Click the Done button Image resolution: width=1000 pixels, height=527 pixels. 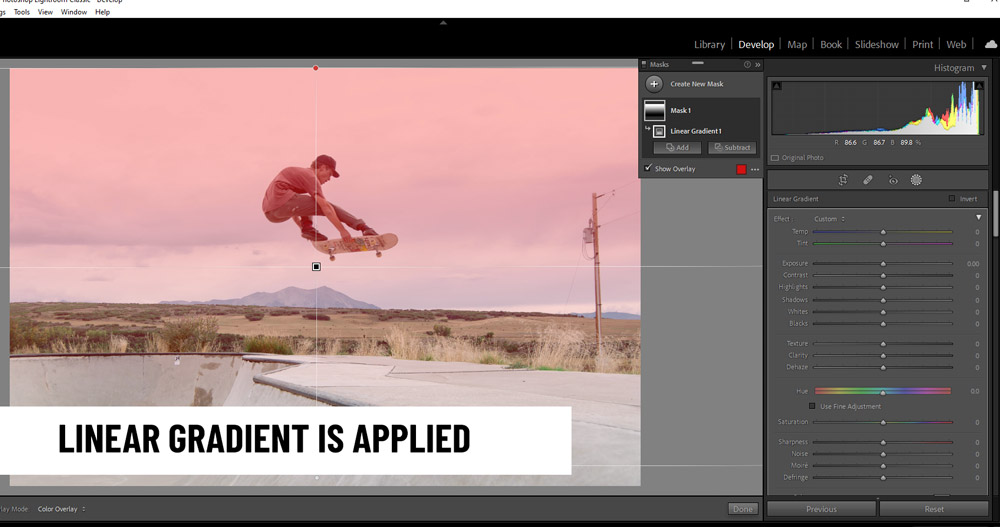click(743, 508)
